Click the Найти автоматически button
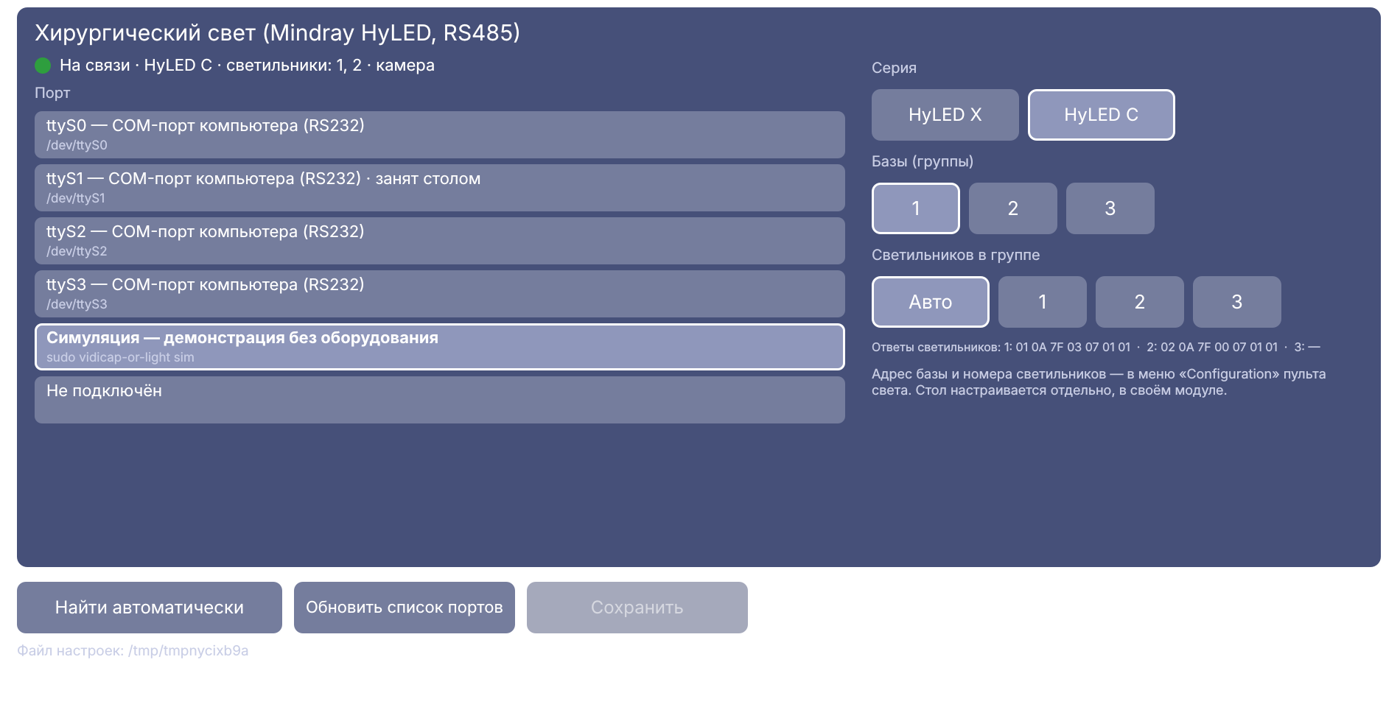1400x707 pixels. pos(149,607)
